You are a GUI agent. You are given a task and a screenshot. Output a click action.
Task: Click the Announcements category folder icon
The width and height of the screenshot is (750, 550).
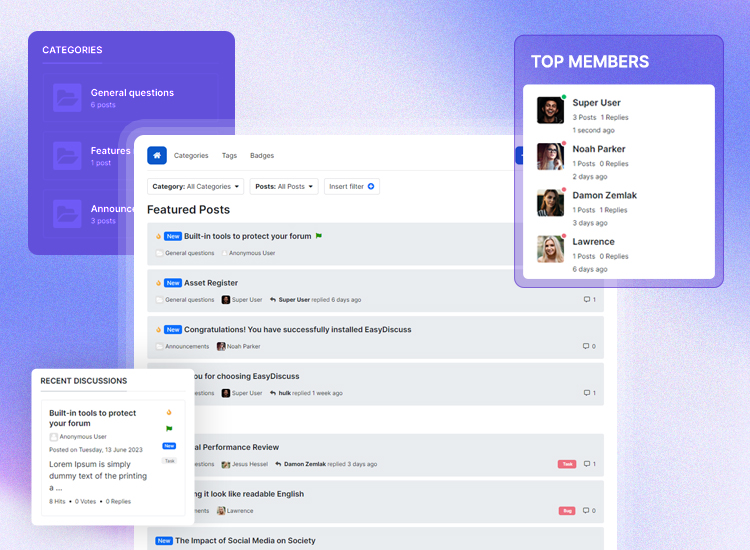67,214
